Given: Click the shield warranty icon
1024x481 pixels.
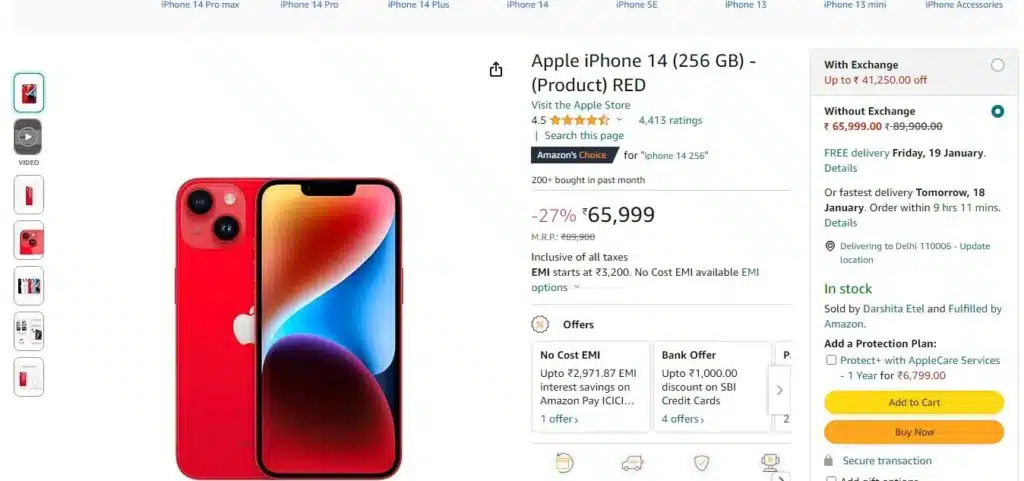Looking at the screenshot, I should coord(701,463).
